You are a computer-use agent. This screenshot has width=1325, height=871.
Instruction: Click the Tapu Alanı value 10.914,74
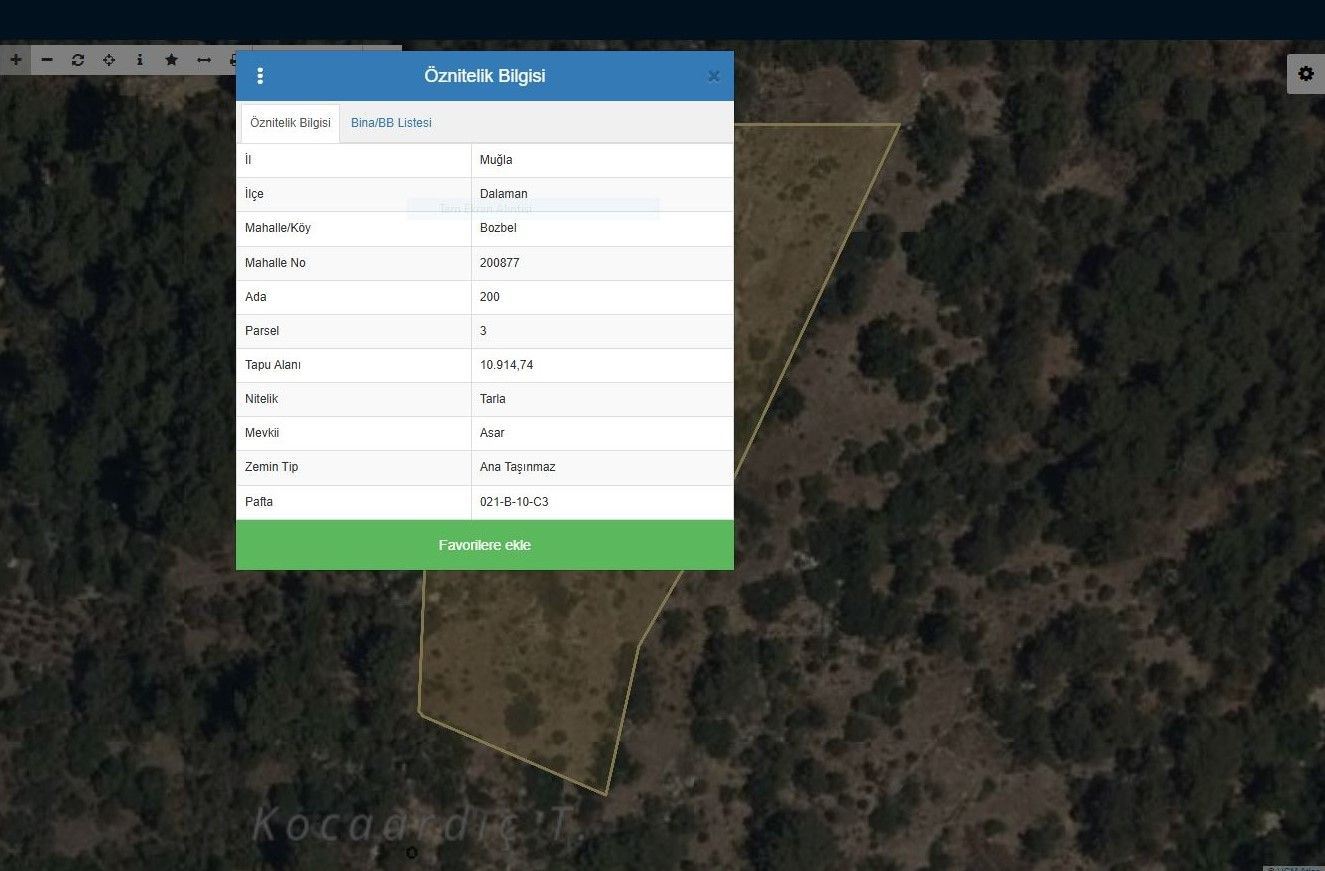[507, 365]
